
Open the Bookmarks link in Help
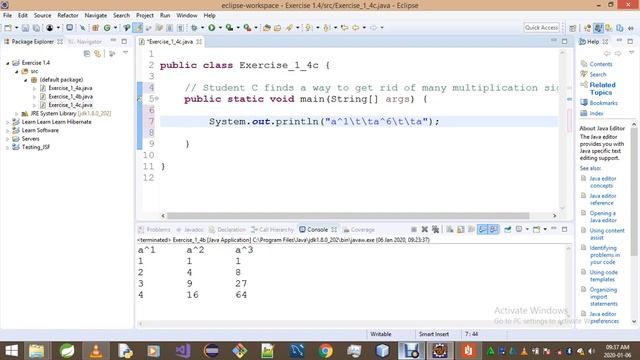coord(603,103)
